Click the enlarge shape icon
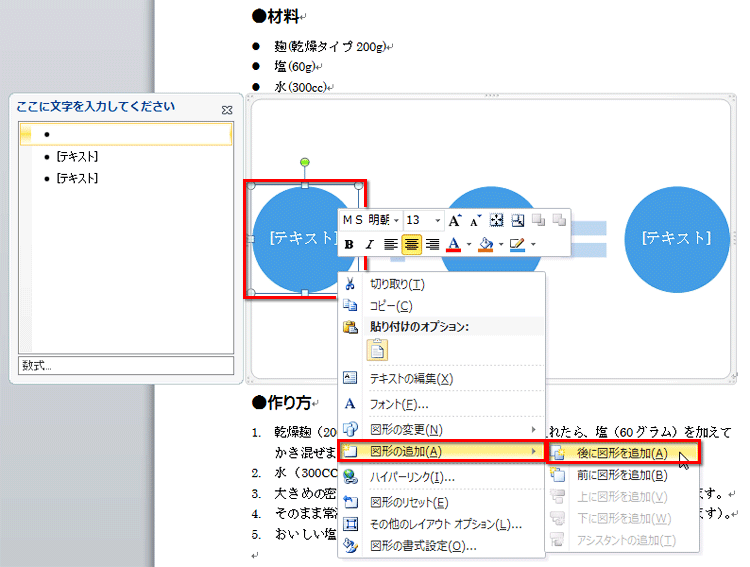750x567 pixels. [x=496, y=220]
